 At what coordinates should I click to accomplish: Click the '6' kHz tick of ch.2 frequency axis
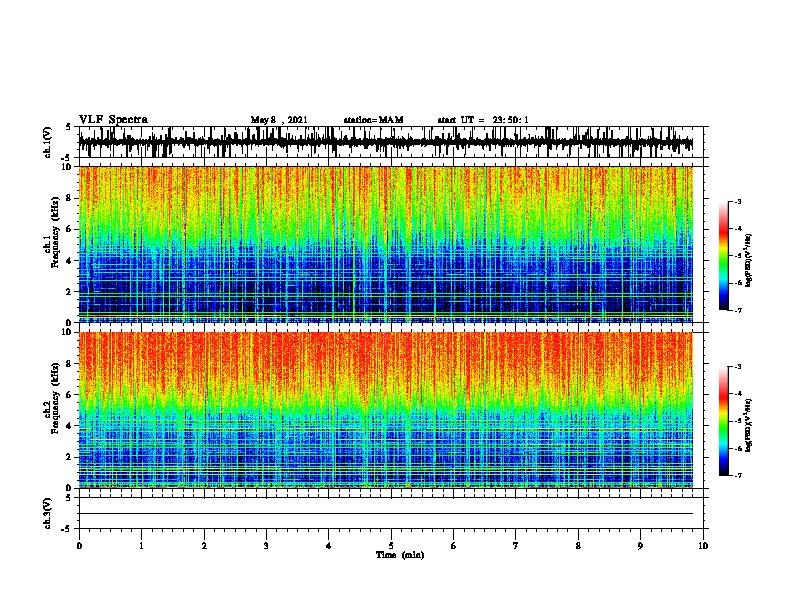point(69,395)
